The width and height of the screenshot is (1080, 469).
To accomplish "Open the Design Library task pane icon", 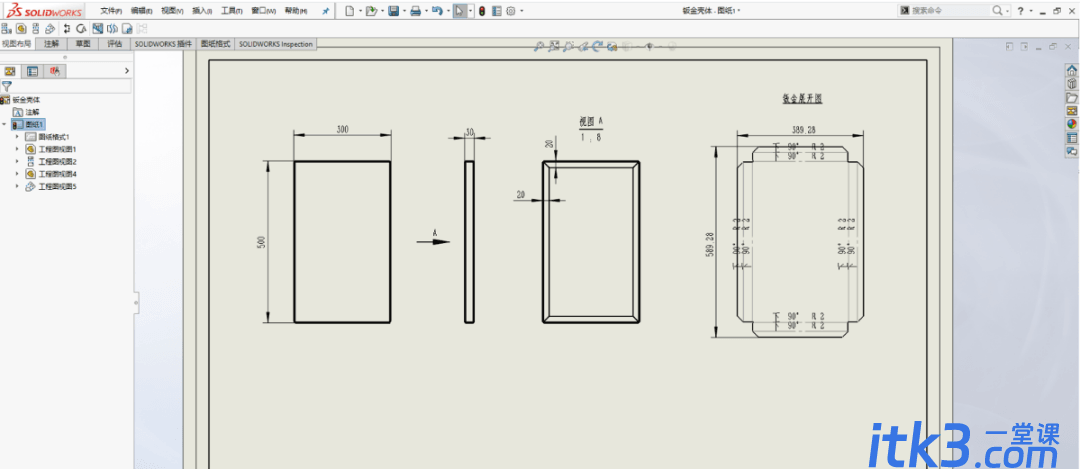I will coord(1072,84).
